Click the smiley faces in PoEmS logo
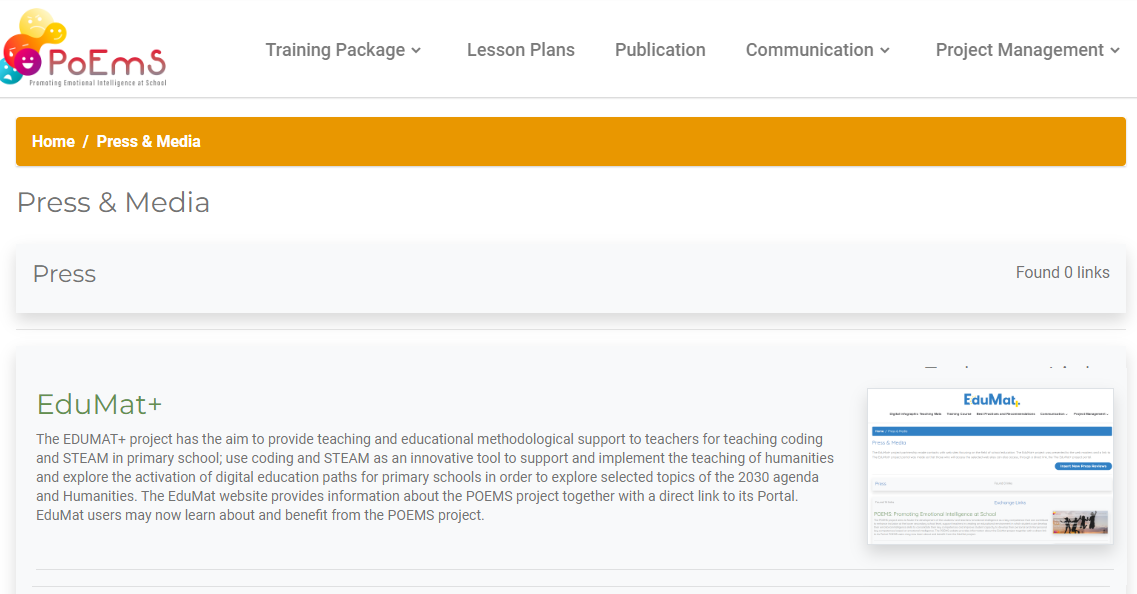The height and width of the screenshot is (594, 1137). (31, 44)
